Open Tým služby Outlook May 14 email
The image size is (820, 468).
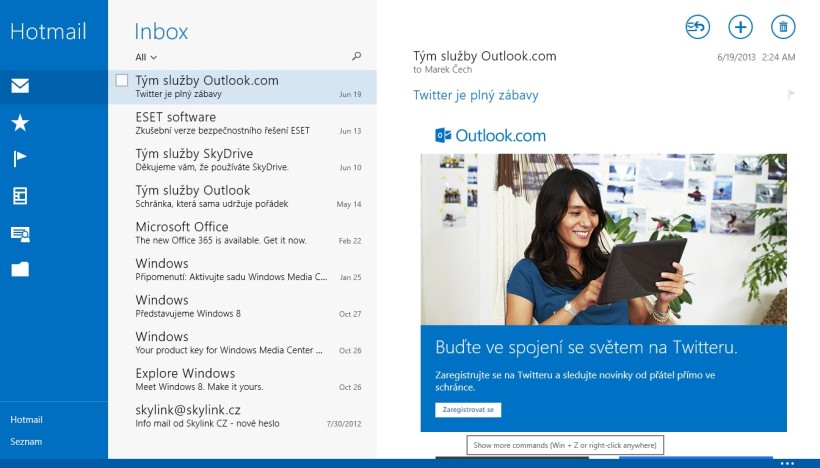[242, 197]
